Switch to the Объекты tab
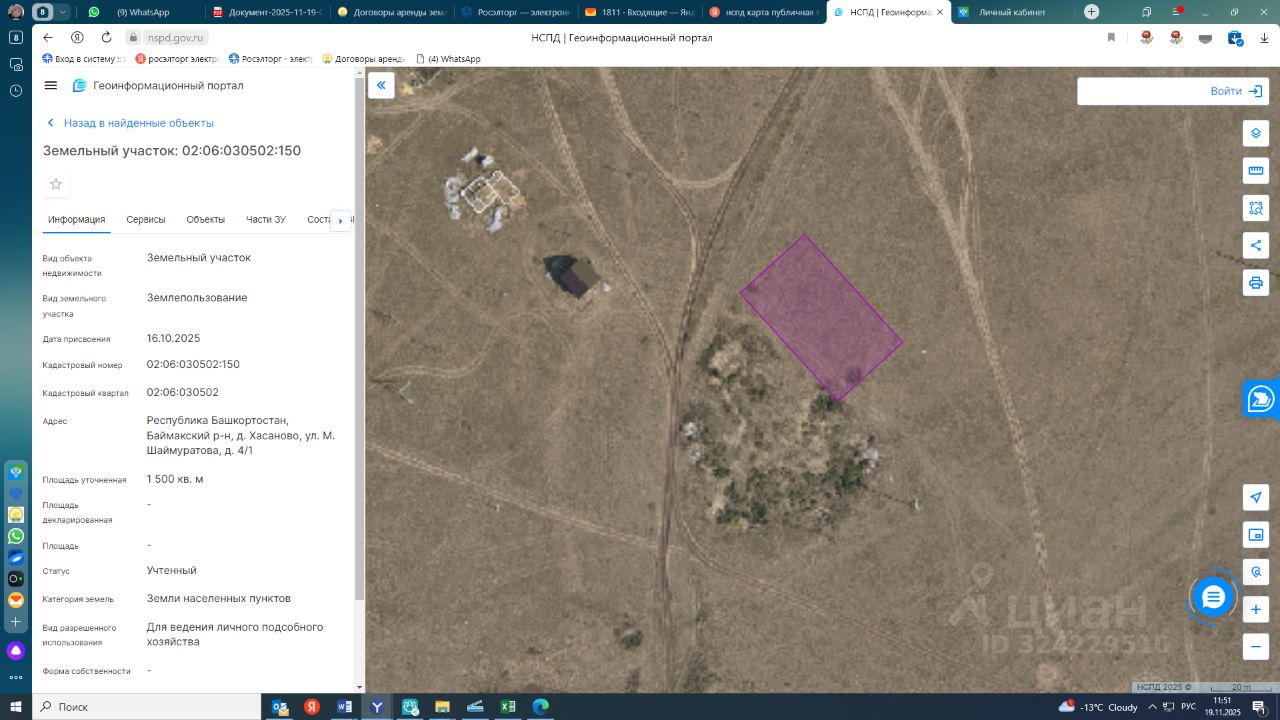The height and width of the screenshot is (720, 1280). [x=206, y=219]
